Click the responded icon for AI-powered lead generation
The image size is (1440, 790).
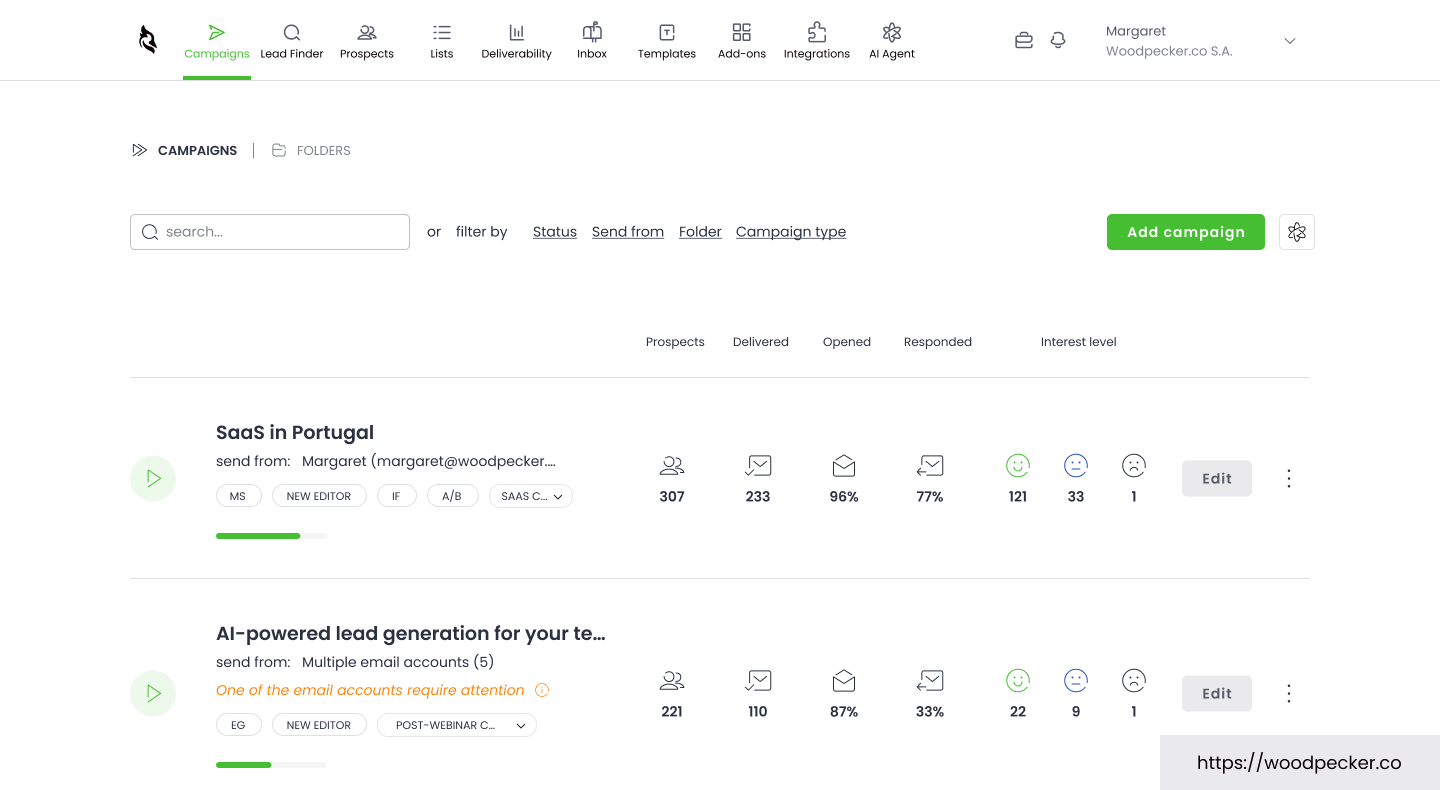pos(930,681)
